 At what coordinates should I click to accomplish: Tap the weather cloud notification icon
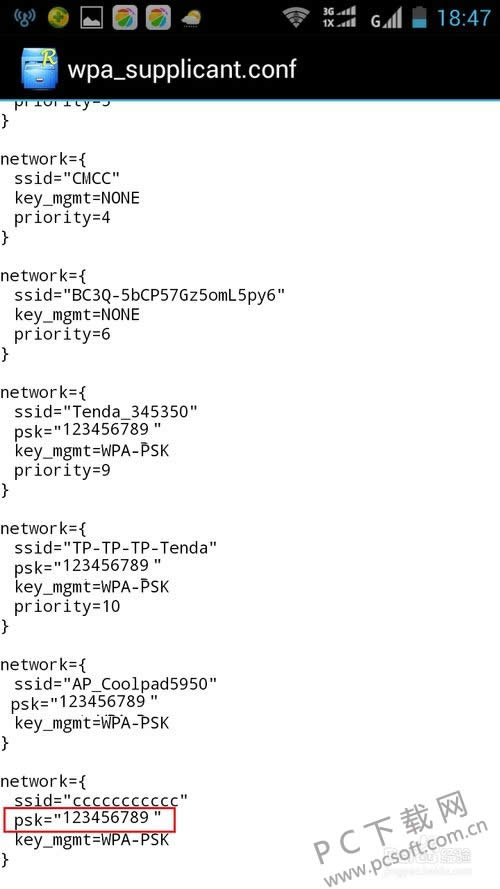coord(191,19)
